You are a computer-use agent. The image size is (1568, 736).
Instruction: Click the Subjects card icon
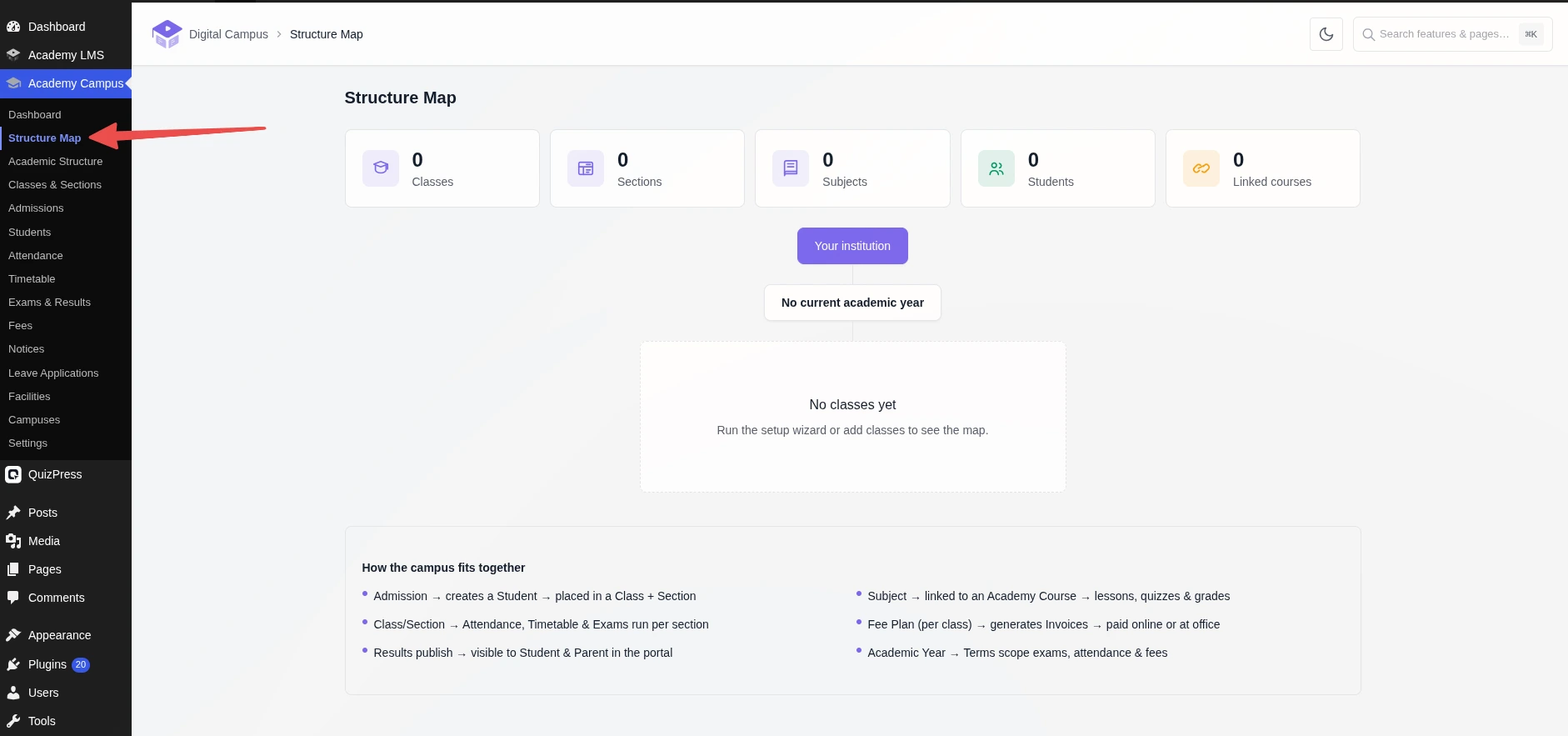(791, 168)
